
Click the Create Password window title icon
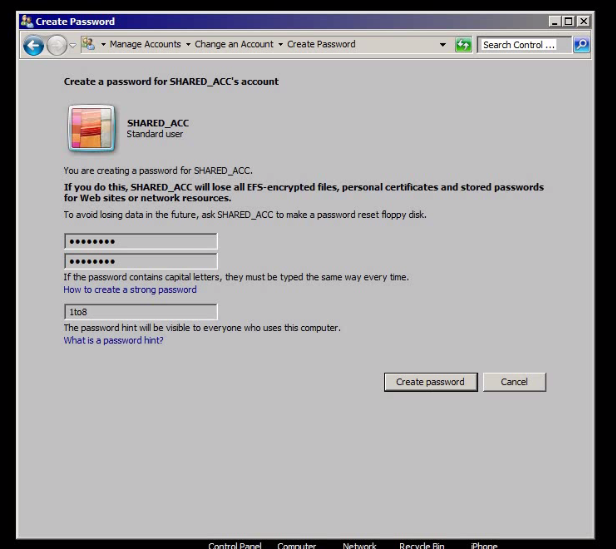click(27, 21)
